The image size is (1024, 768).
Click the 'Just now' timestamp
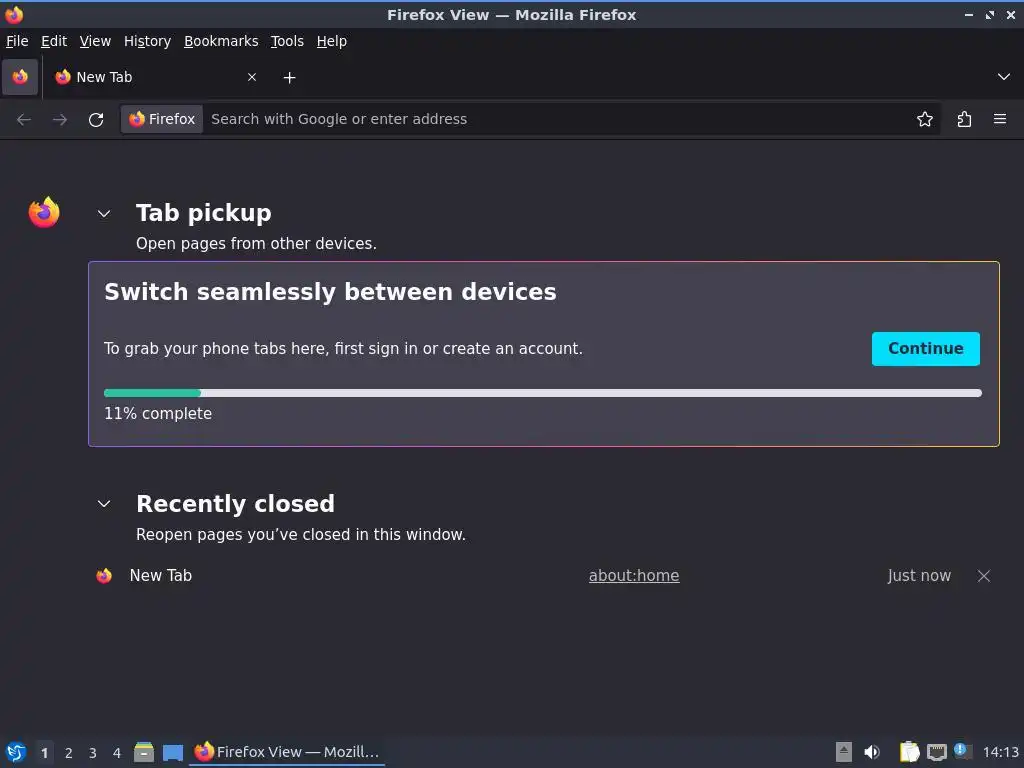pos(919,575)
